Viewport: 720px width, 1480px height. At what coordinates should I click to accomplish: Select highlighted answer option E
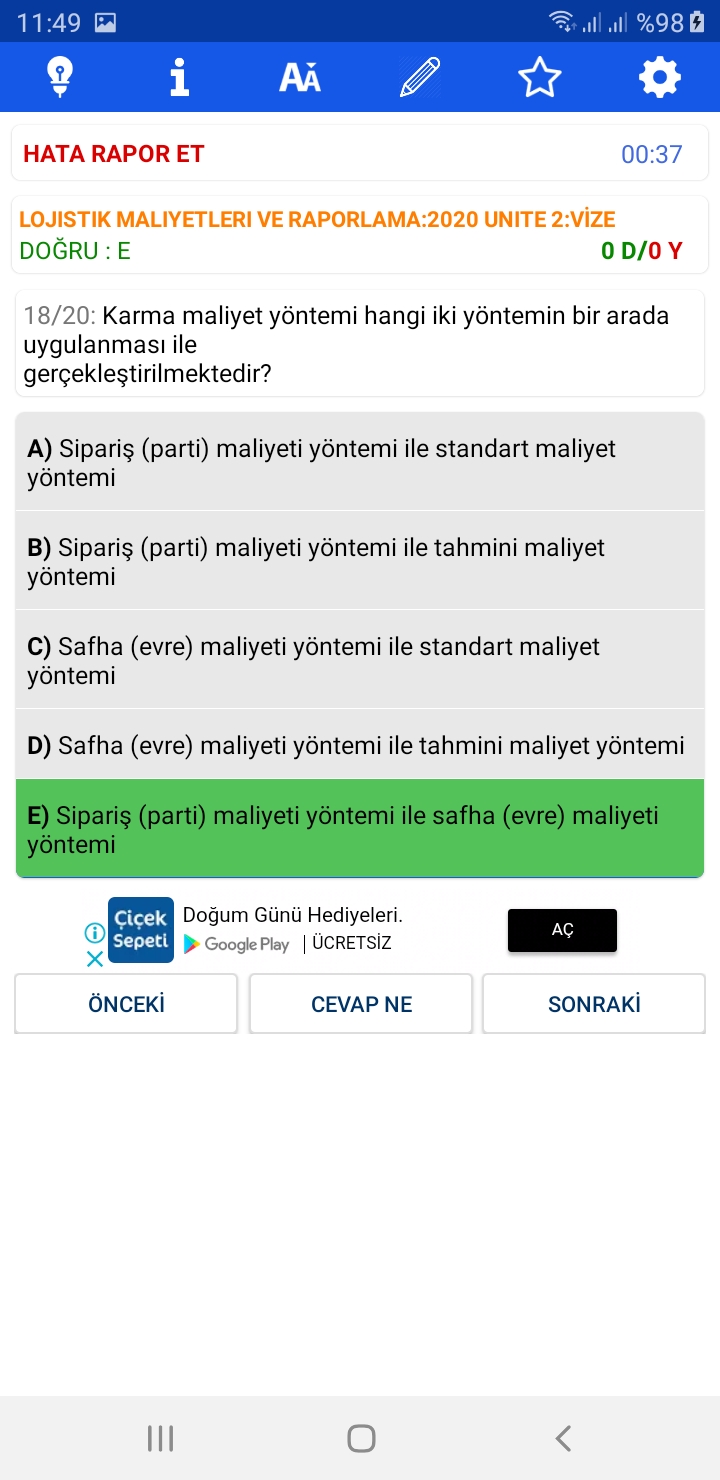tap(360, 829)
